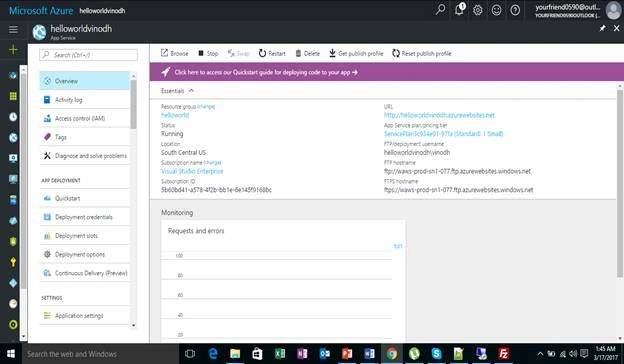Restart the app service
The height and width of the screenshot is (364, 624).
pyautogui.click(x=272, y=53)
